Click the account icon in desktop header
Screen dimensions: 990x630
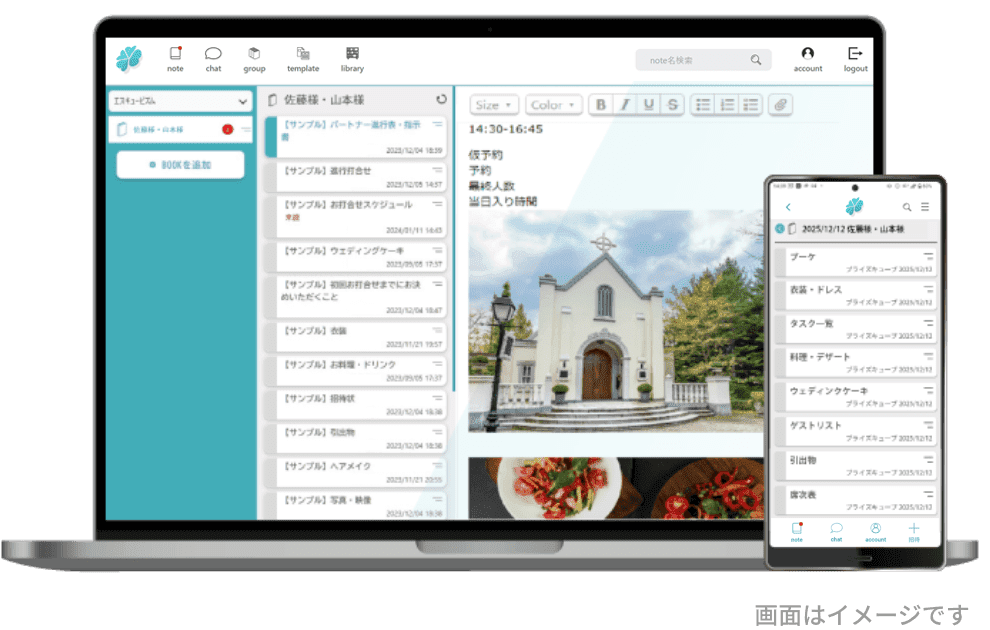pos(808,58)
